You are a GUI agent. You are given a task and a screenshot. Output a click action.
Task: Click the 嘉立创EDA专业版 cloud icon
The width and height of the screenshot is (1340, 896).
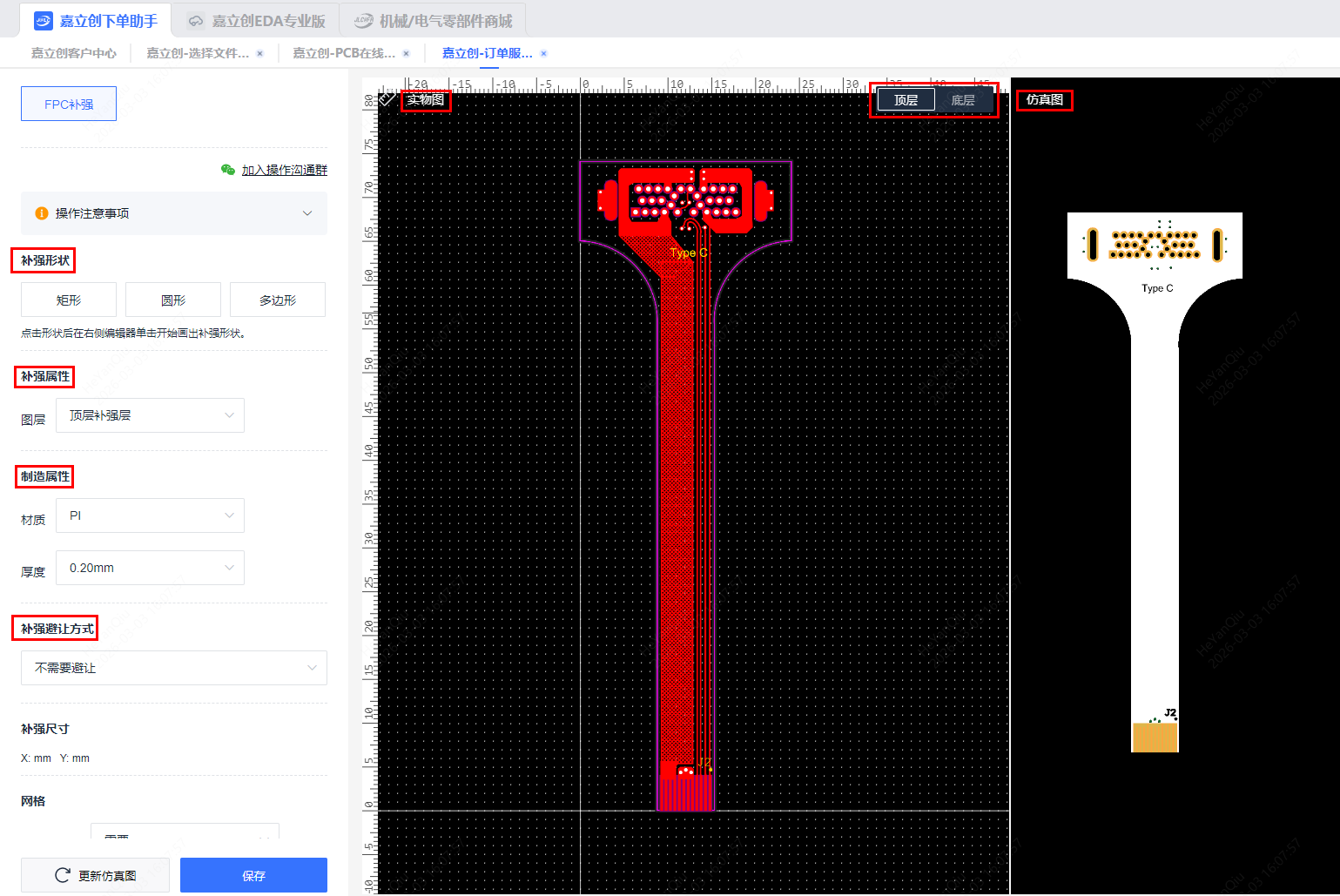click(x=196, y=21)
